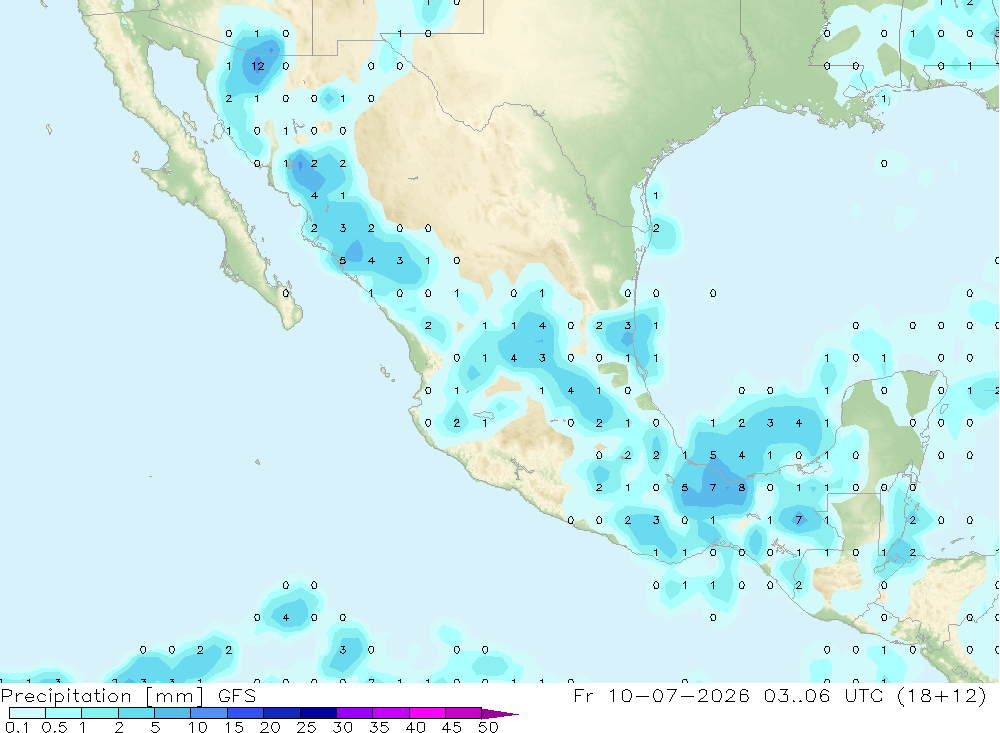Select the magenta 40–45 legend swatch
1000x733 pixels.
pos(427,713)
